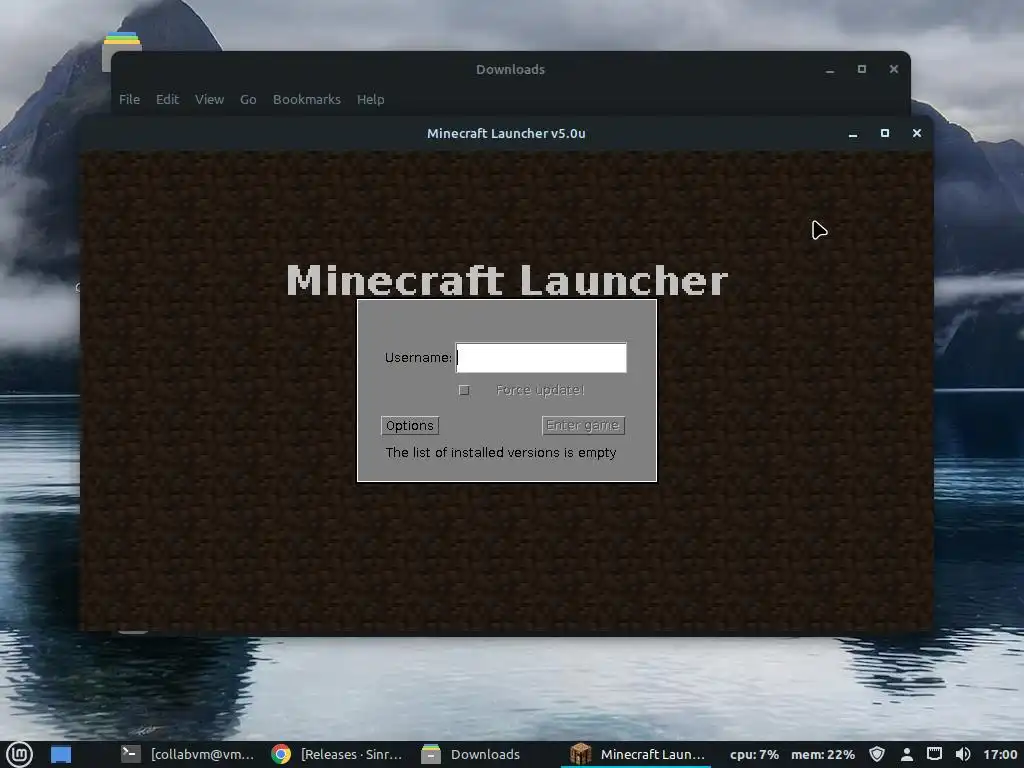
Task: Open Help menu in Downloads window
Action: [x=370, y=99]
